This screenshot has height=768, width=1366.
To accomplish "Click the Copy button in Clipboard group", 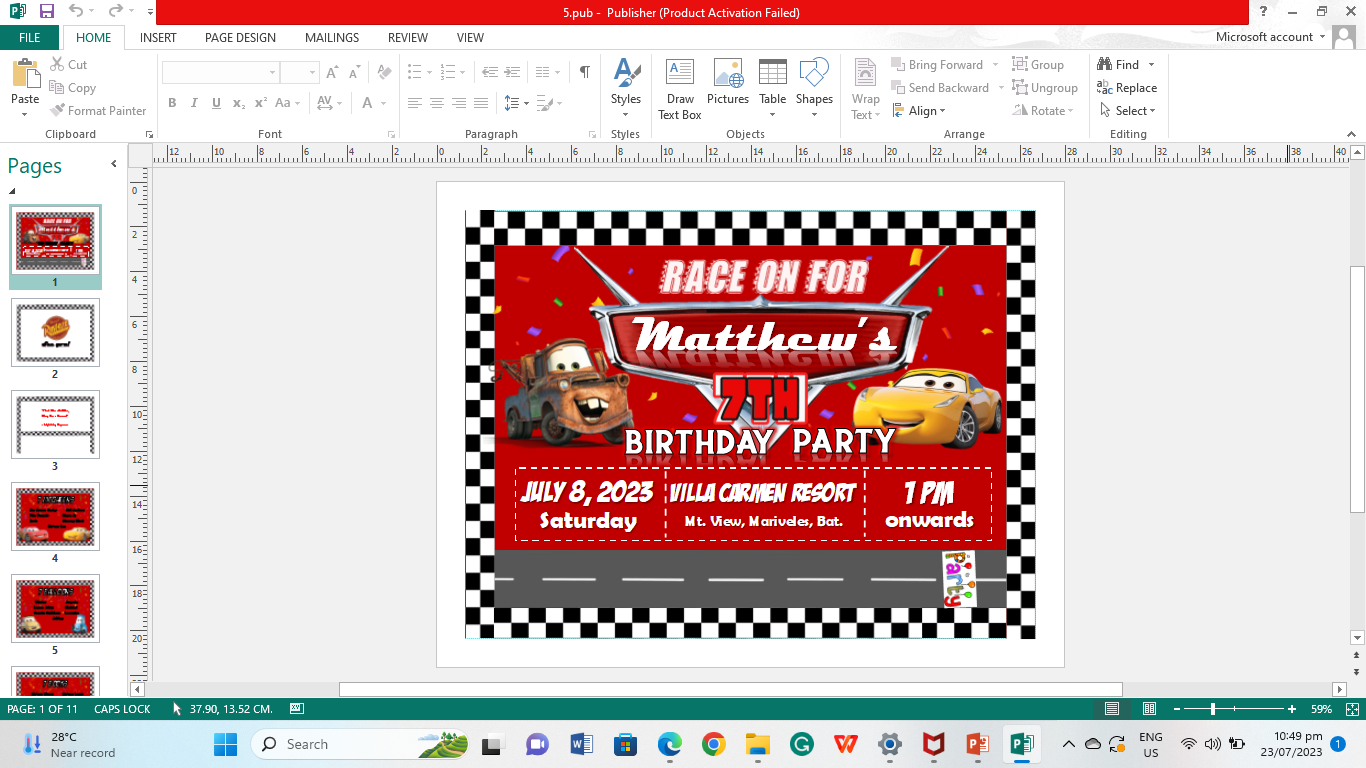I will click(72, 88).
